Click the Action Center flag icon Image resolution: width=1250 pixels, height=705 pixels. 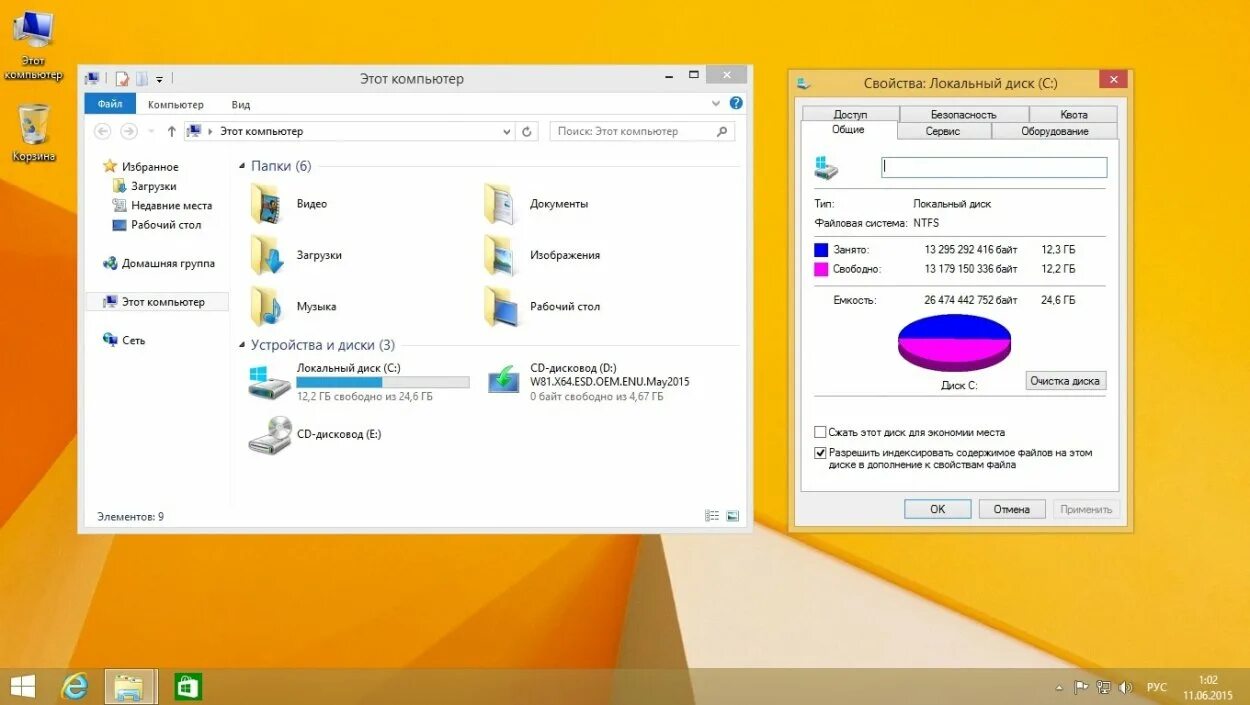(x=1081, y=687)
